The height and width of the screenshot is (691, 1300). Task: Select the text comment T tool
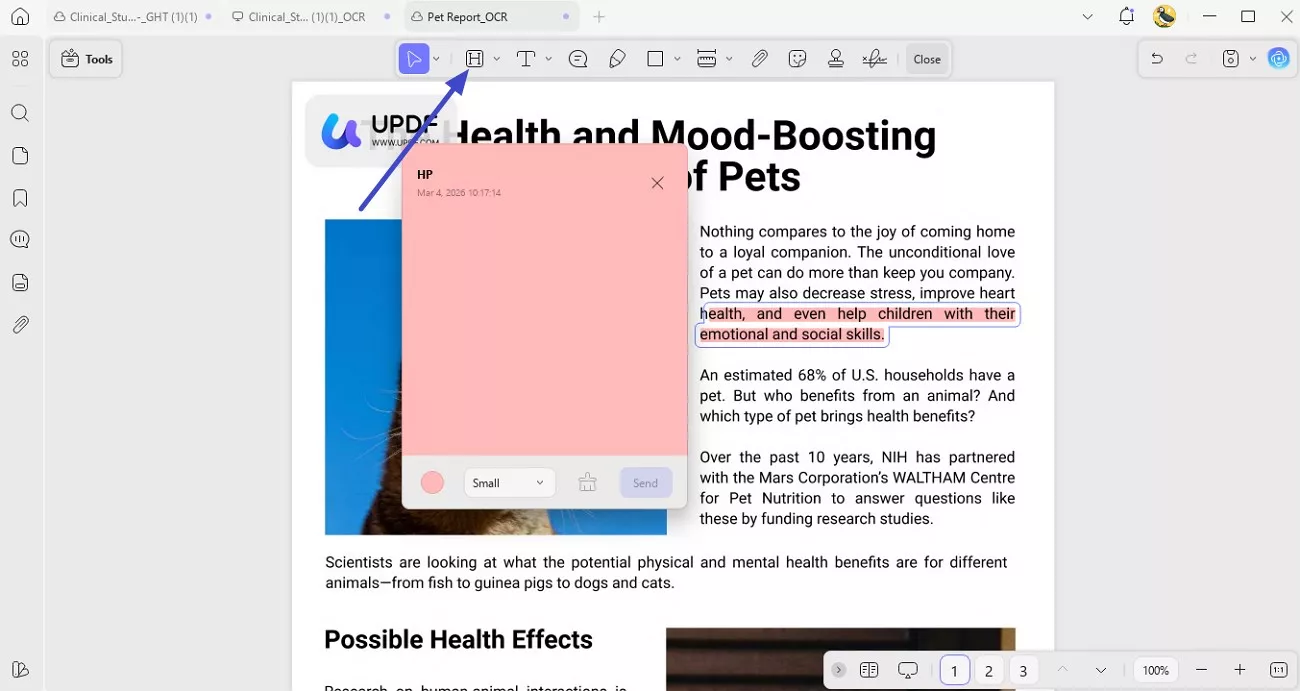(526, 59)
